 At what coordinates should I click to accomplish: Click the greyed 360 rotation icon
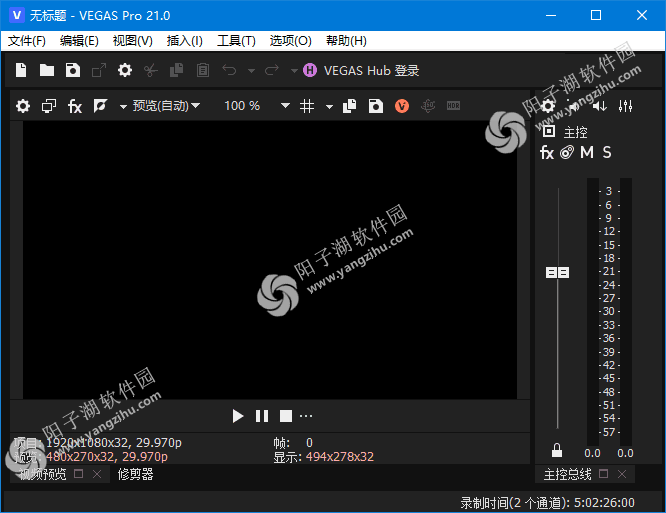coord(428,106)
